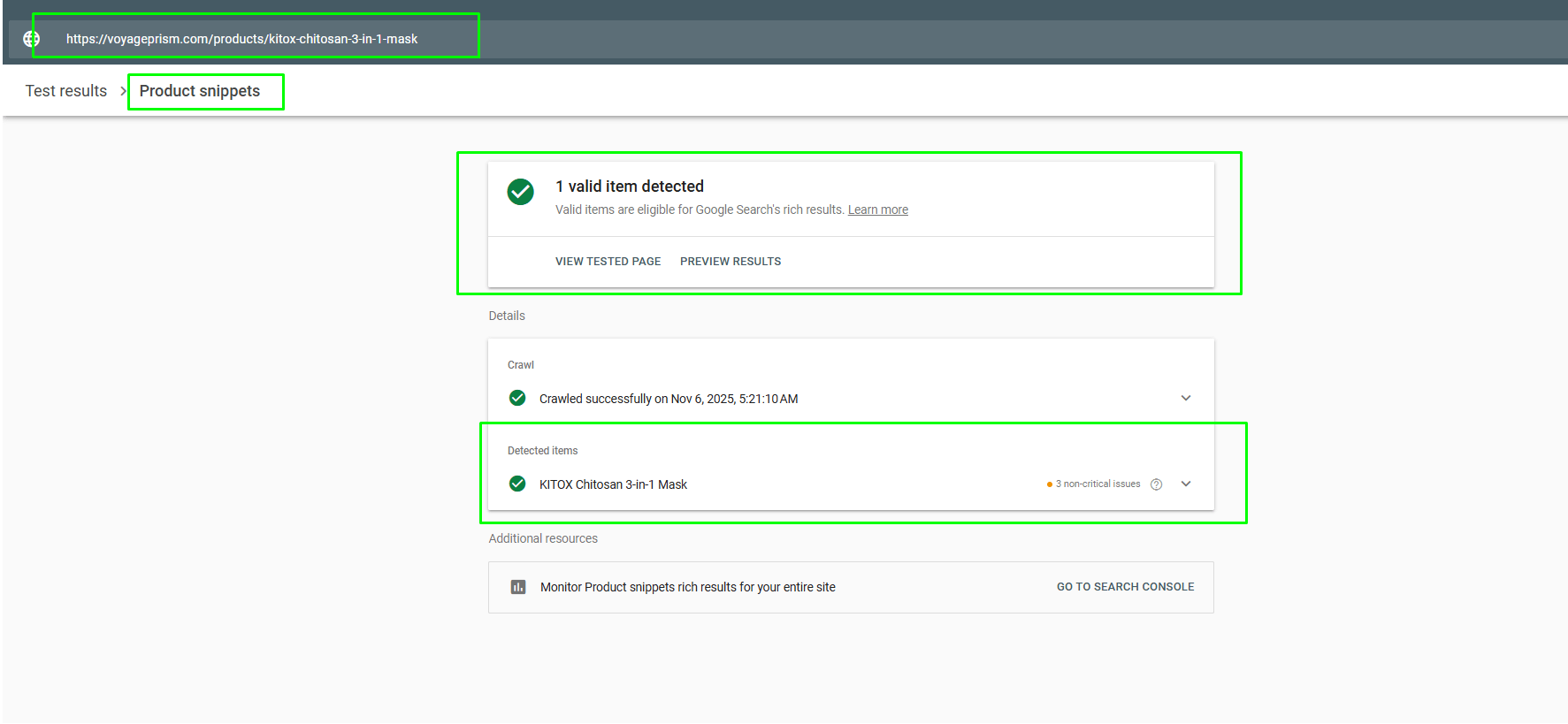Image resolution: width=1568 pixels, height=724 pixels.
Task: Select the Product snippets breadcrumb
Action: point(200,91)
